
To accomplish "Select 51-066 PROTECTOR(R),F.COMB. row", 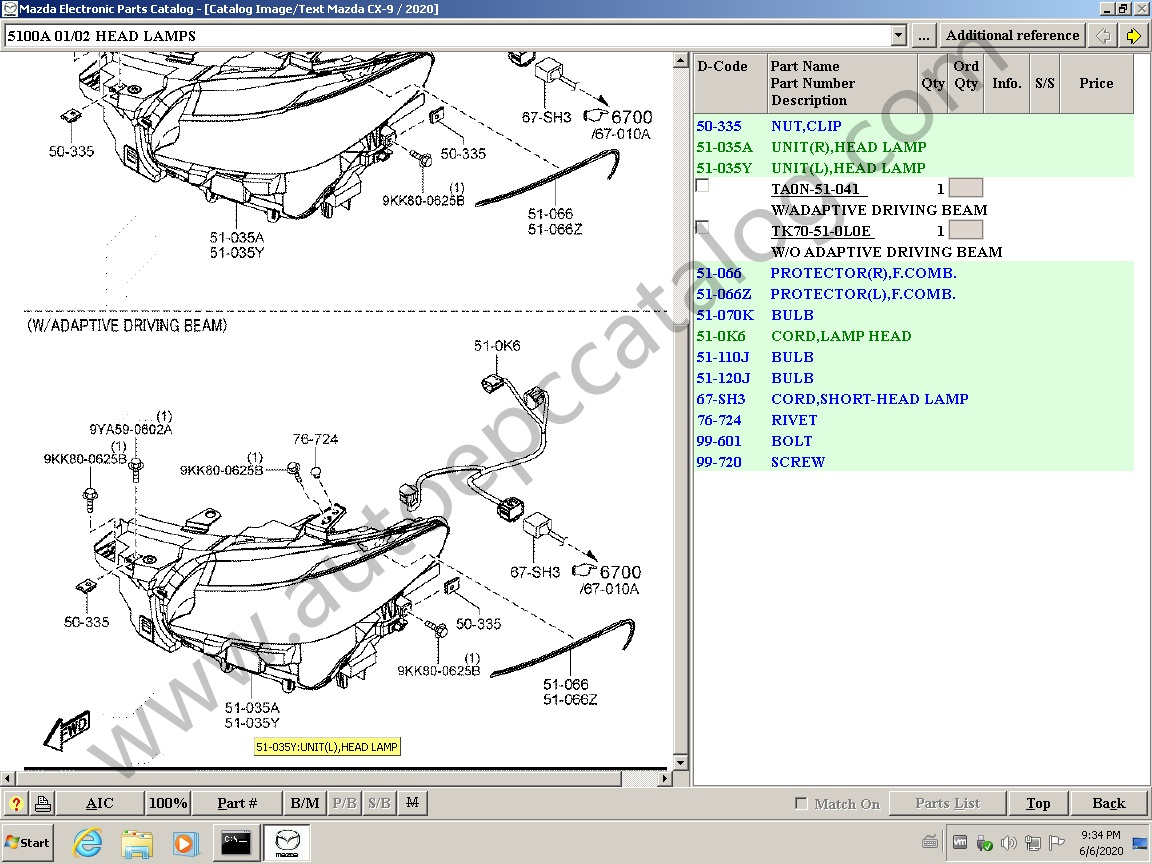I will click(913, 273).
